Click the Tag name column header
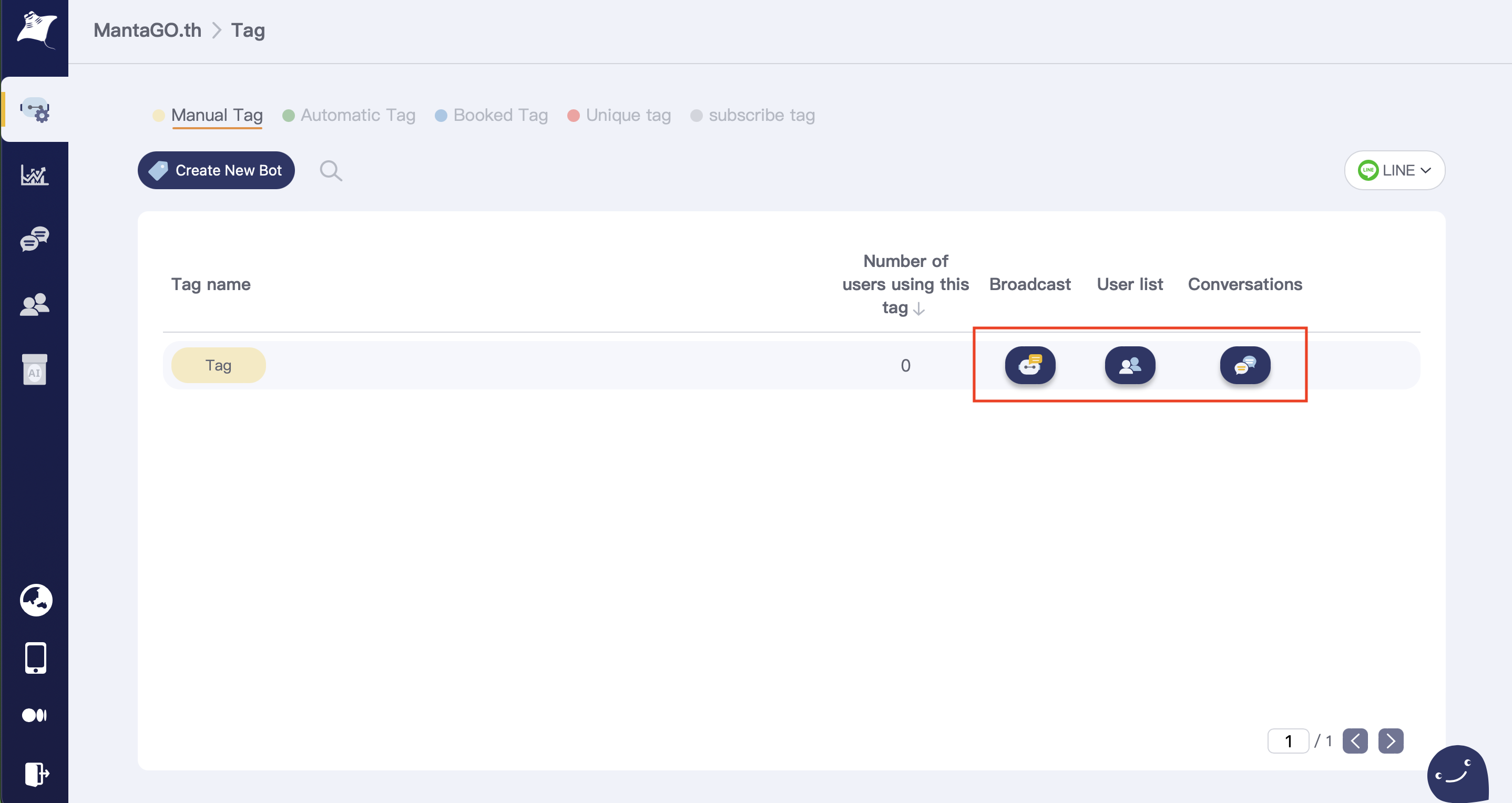Image resolution: width=1512 pixels, height=803 pixels. [211, 284]
